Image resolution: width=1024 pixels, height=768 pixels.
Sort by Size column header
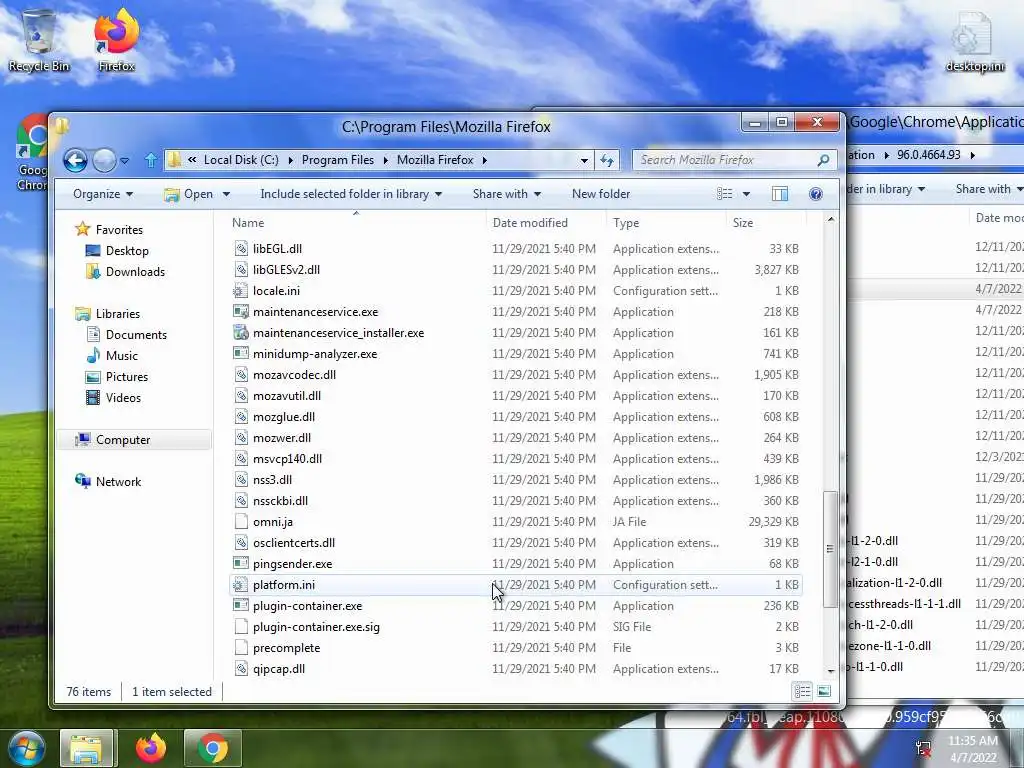tap(765, 223)
